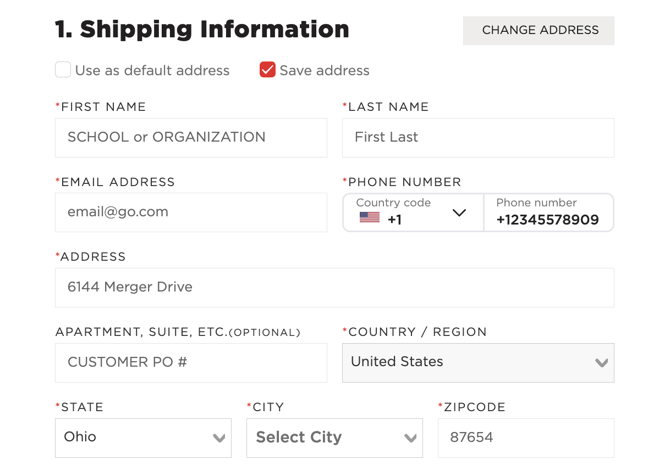
Task: Click the Address field with 6144 Merger Drive
Action: [x=335, y=288]
